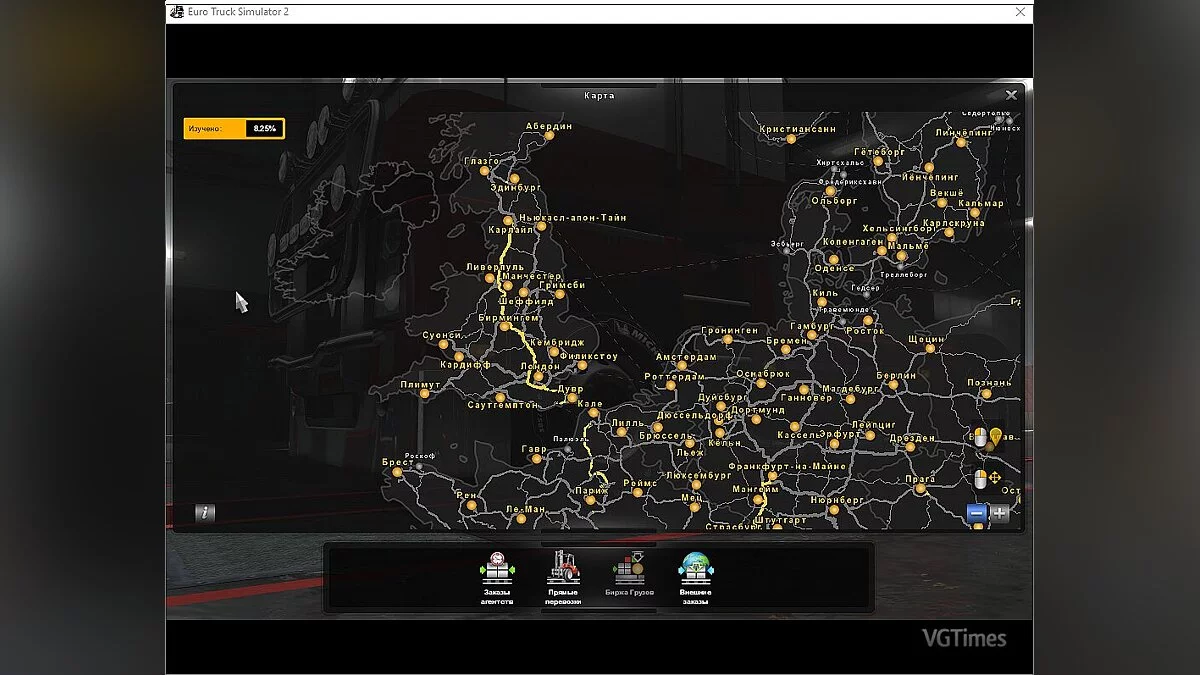Select Прямые перевозки with the truck icon
The height and width of the screenshot is (675, 1200).
click(x=566, y=567)
